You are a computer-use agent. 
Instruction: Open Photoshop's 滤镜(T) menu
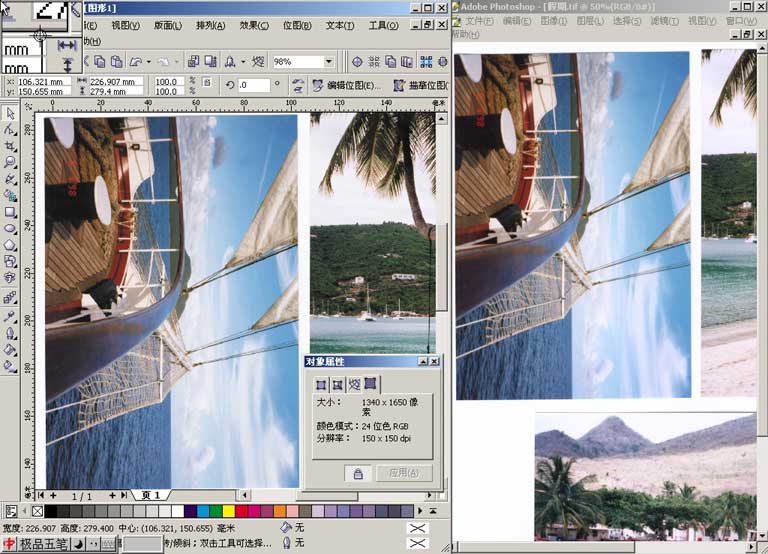point(665,21)
